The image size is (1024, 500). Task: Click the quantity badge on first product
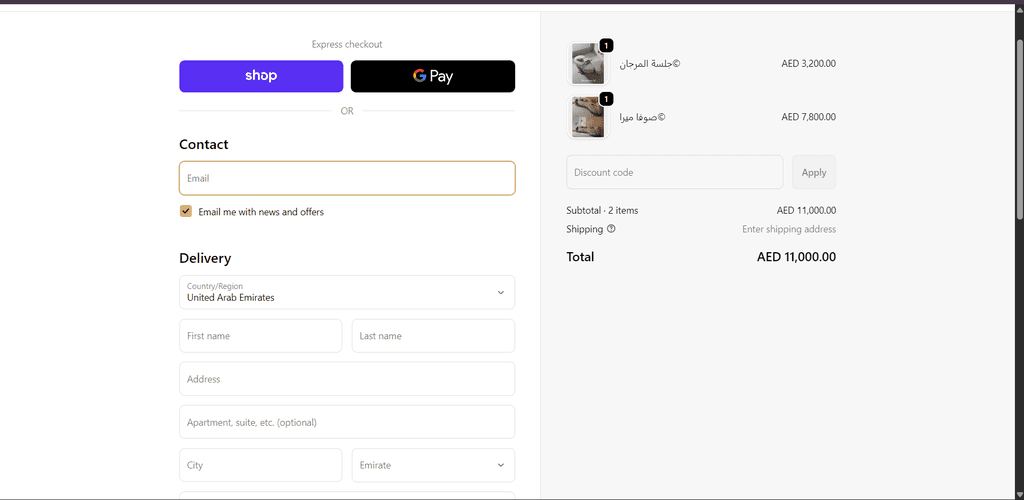coord(606,45)
